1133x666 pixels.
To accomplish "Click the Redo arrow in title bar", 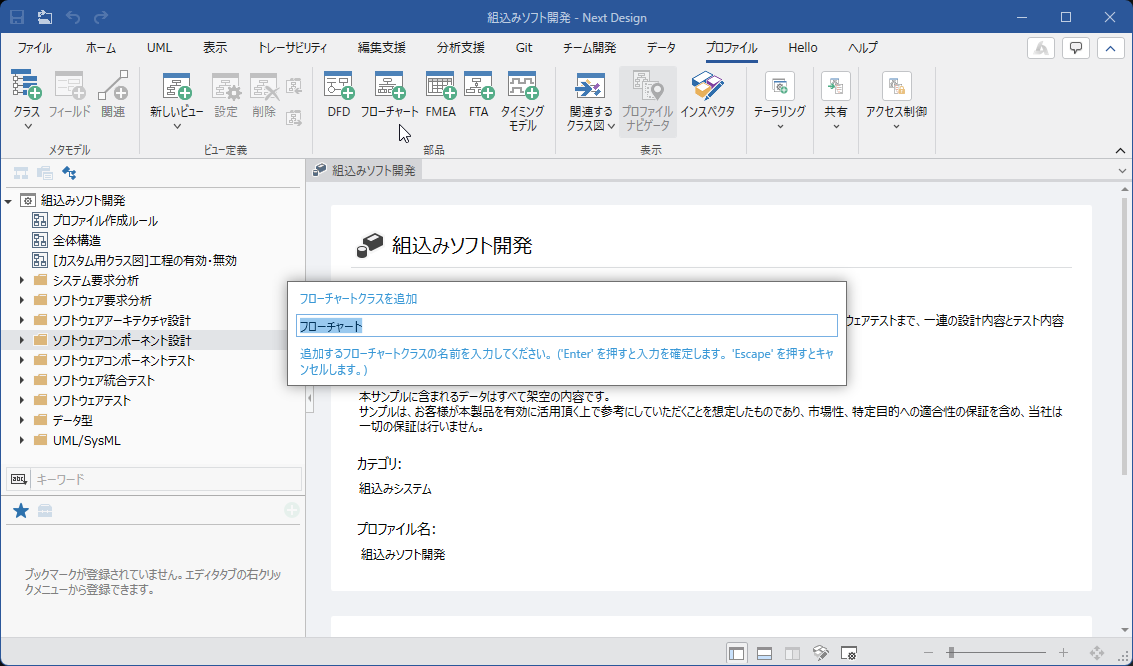I will 101,17.
